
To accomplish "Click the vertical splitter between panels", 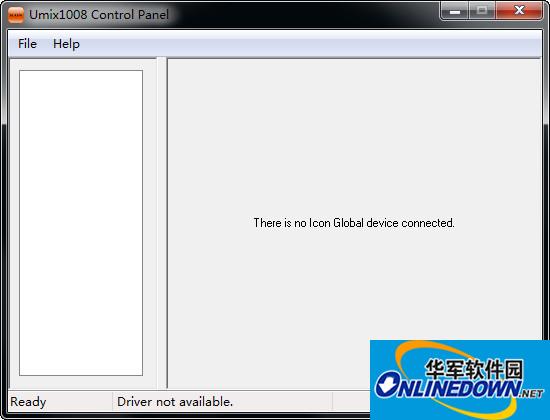I will point(162,223).
